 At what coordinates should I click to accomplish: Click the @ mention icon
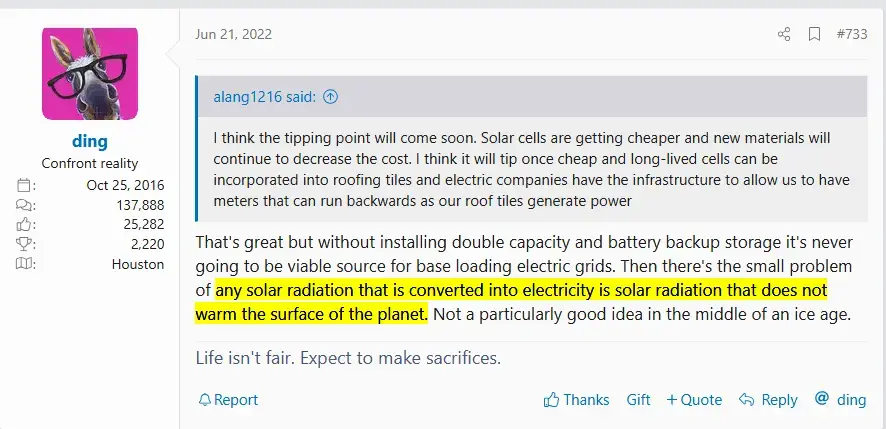click(x=822, y=399)
